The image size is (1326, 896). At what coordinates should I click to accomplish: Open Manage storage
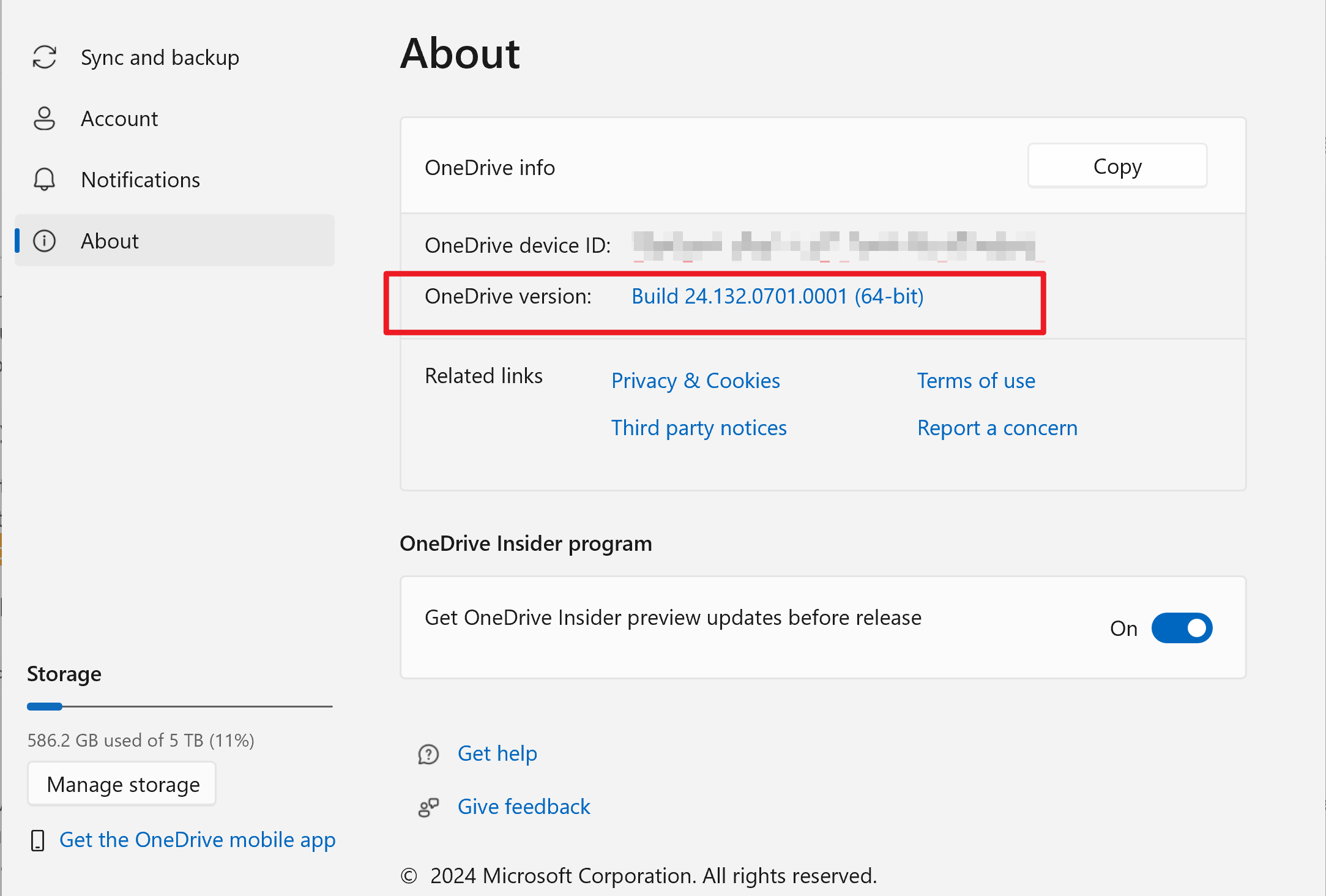tap(122, 784)
